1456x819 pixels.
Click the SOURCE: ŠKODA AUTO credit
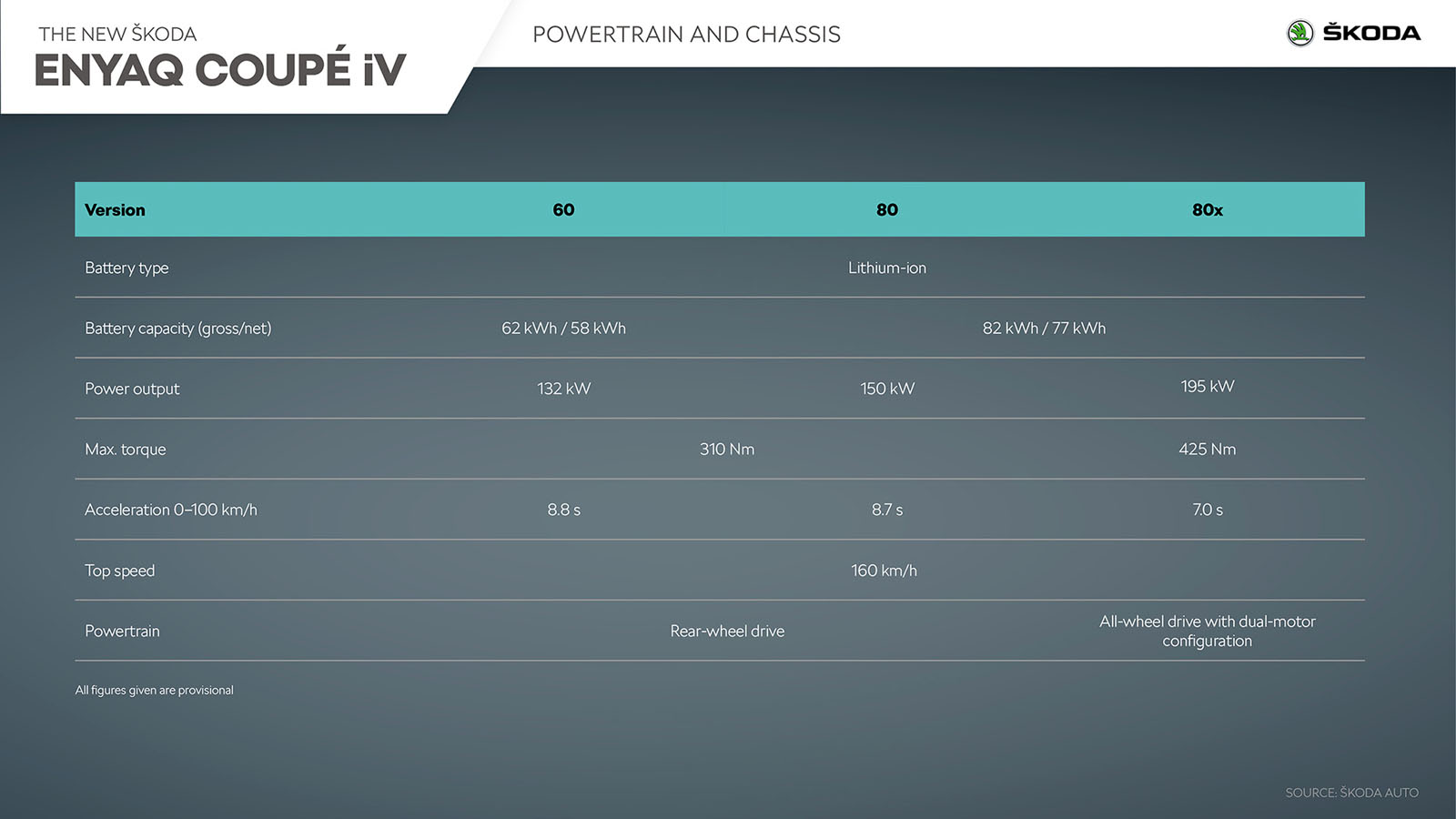1351,793
